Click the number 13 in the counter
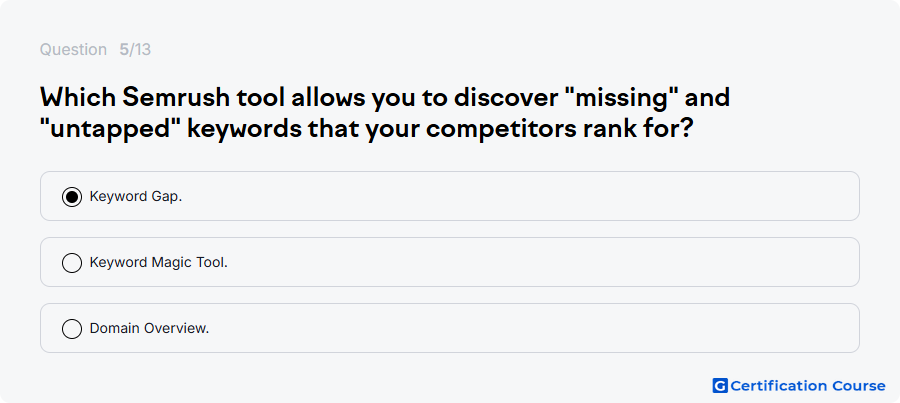 (x=143, y=50)
